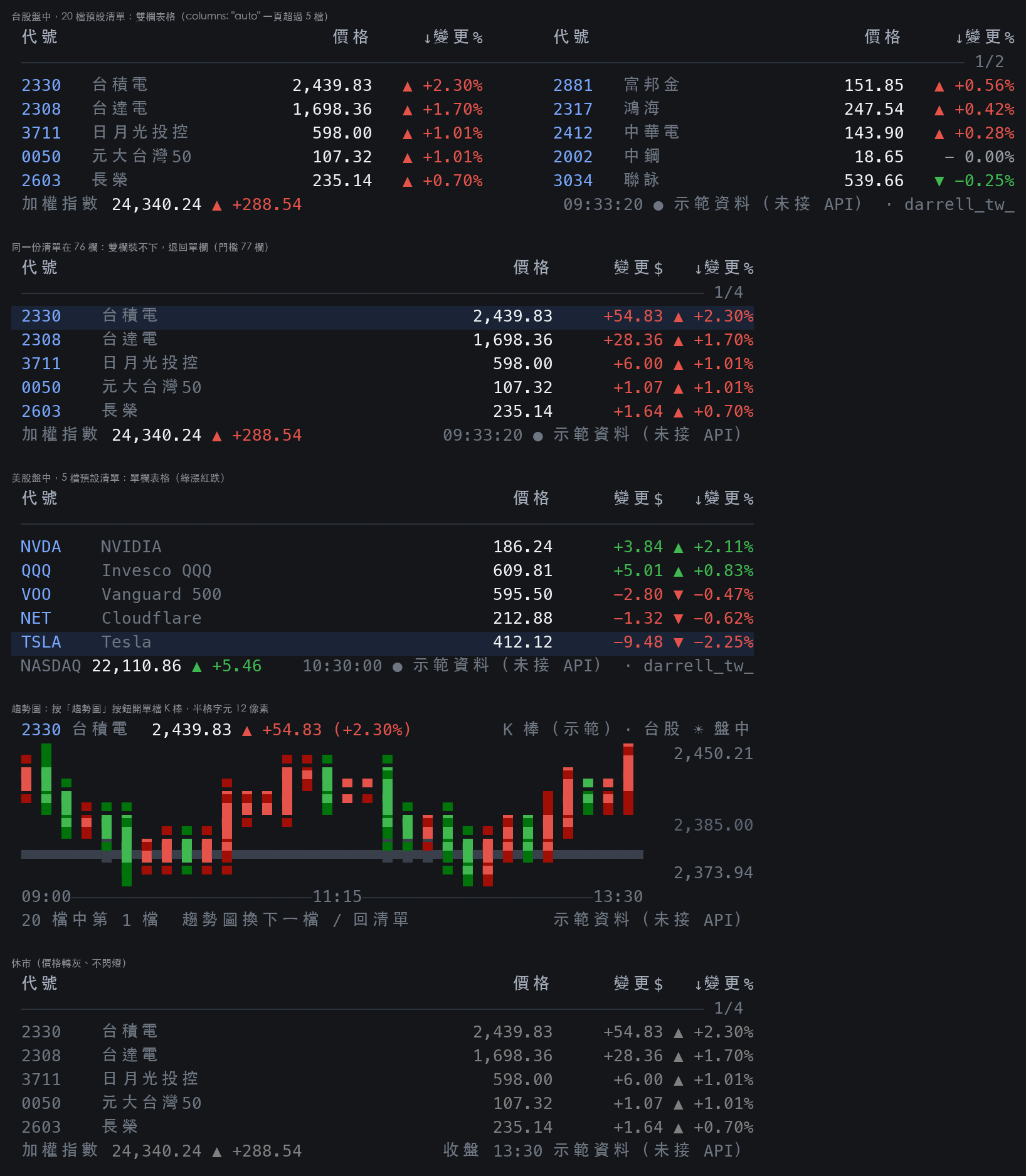The width and height of the screenshot is (1026, 1176).
Task: Click the sun icon before 盤中 in chart header
Action: click(698, 729)
